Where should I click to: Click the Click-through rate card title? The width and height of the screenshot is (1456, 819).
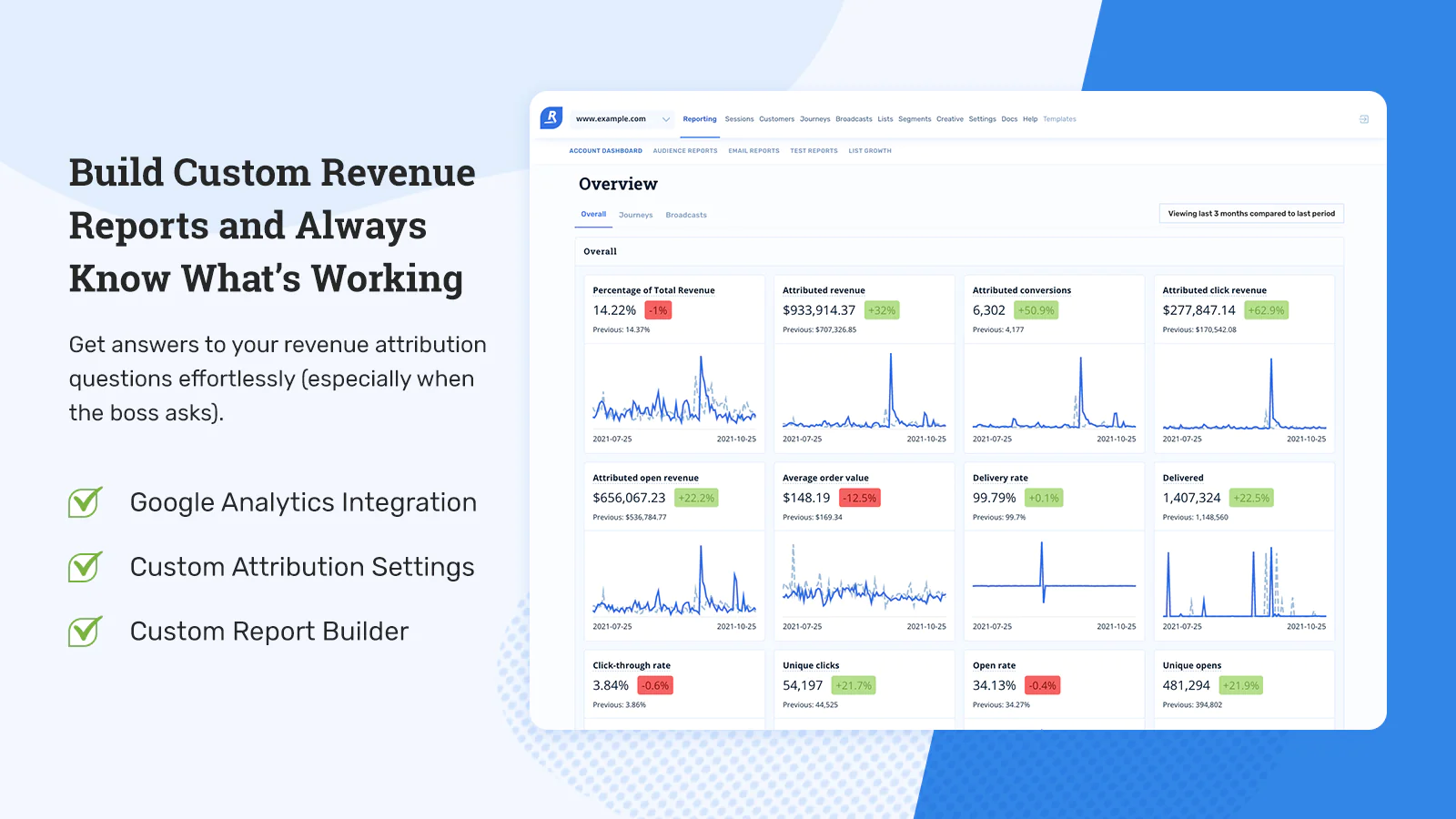tap(632, 665)
